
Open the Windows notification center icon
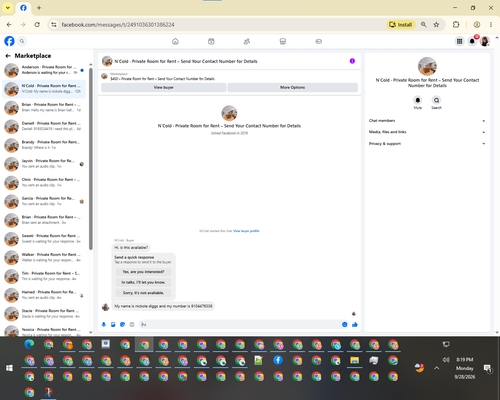coord(488,368)
